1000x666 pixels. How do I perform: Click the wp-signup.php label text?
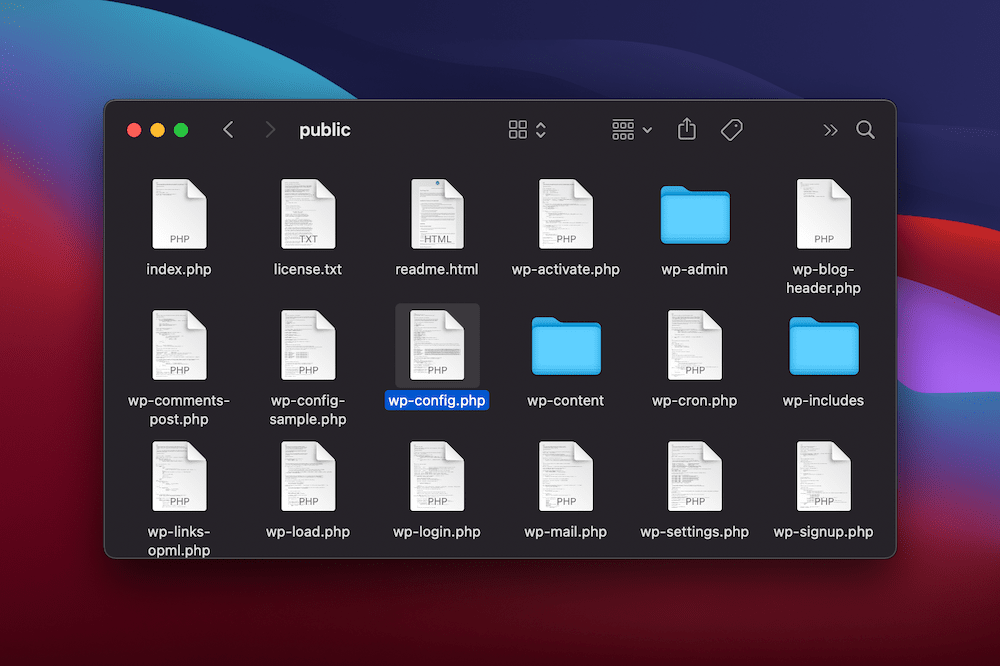click(823, 532)
